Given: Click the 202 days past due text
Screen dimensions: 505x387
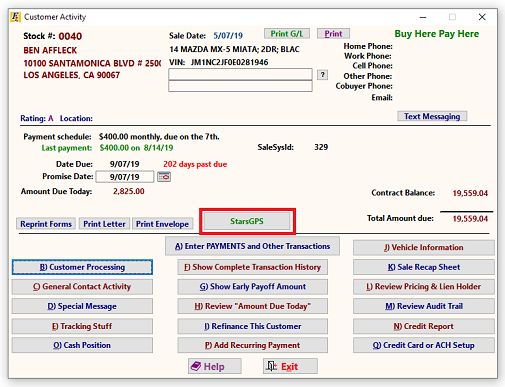Looking at the screenshot, I should click(x=195, y=164).
